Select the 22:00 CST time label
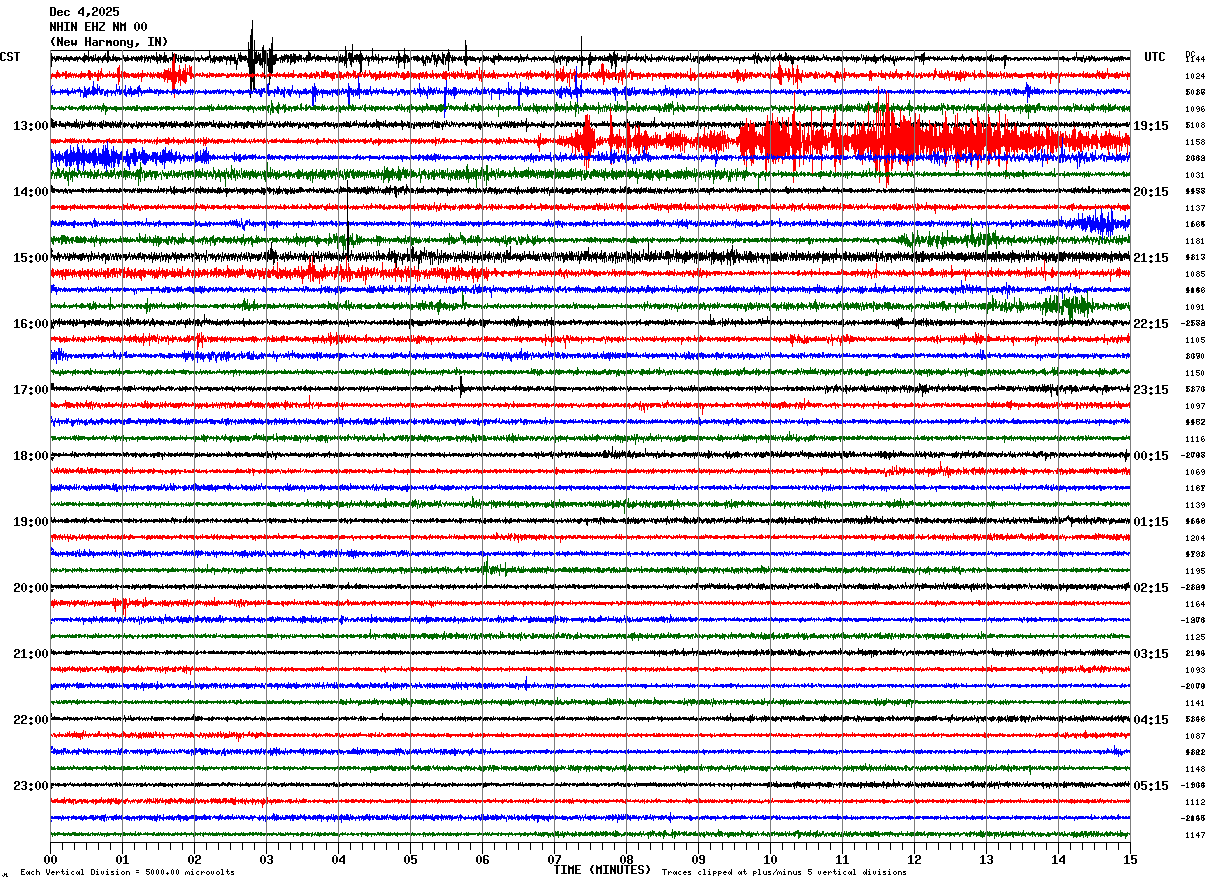Image resolution: width=1210 pixels, height=886 pixels. click(30, 720)
